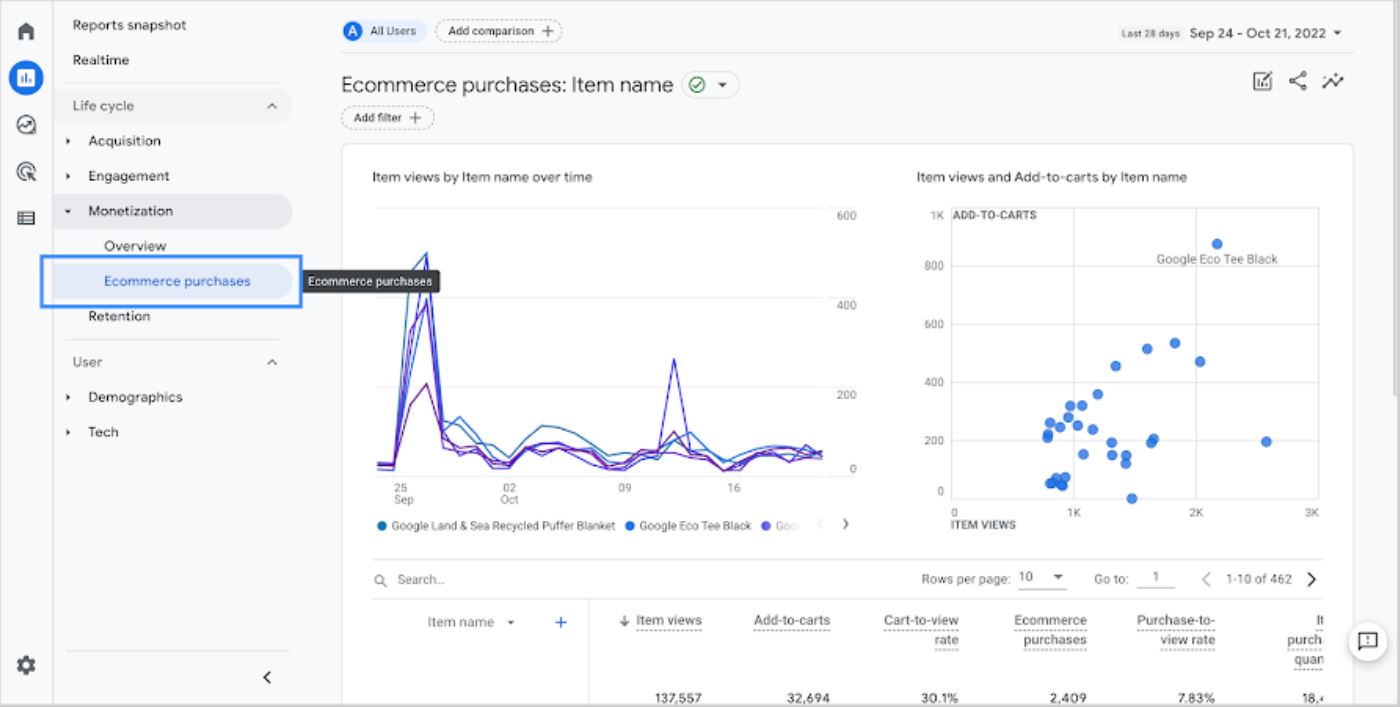Open Reports snapshot
The height and width of the screenshot is (707, 1400).
tap(129, 25)
